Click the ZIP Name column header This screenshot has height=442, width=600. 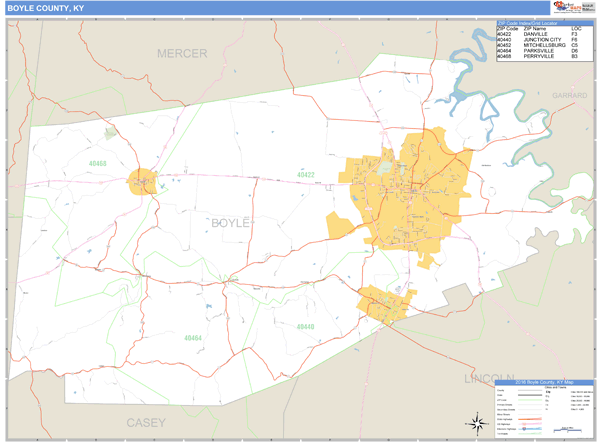(x=535, y=29)
